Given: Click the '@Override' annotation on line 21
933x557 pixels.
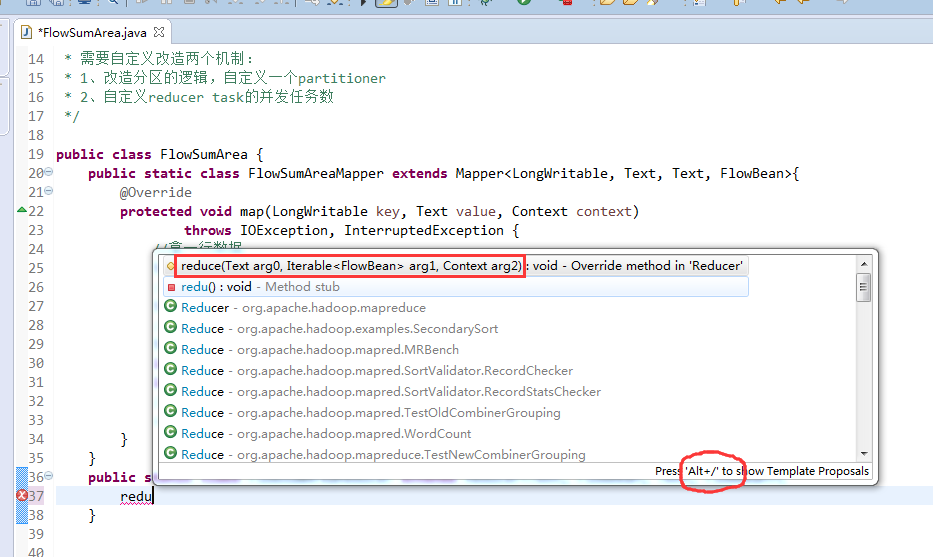Looking at the screenshot, I should point(156,192).
